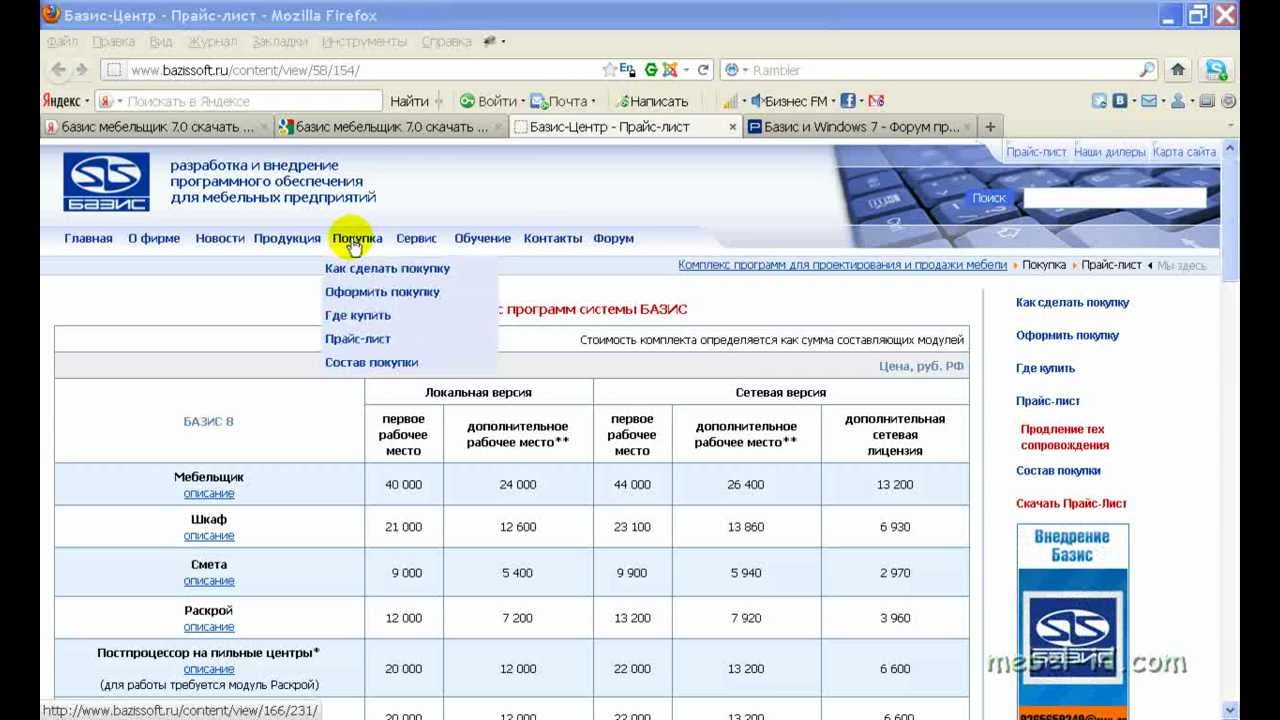
Task: Choose 'Где купить' in Покупка menu
Action: (x=357, y=315)
